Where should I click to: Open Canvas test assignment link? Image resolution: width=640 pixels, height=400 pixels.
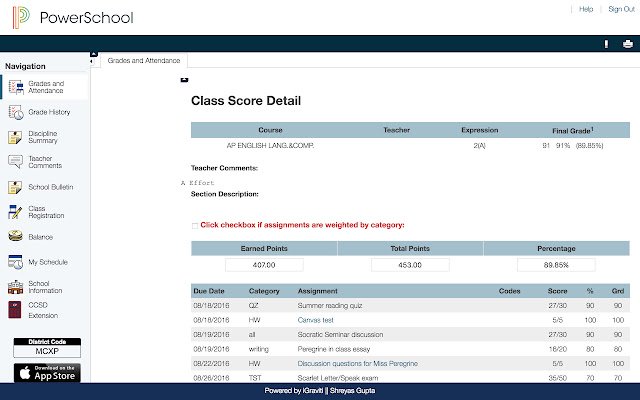click(316, 320)
